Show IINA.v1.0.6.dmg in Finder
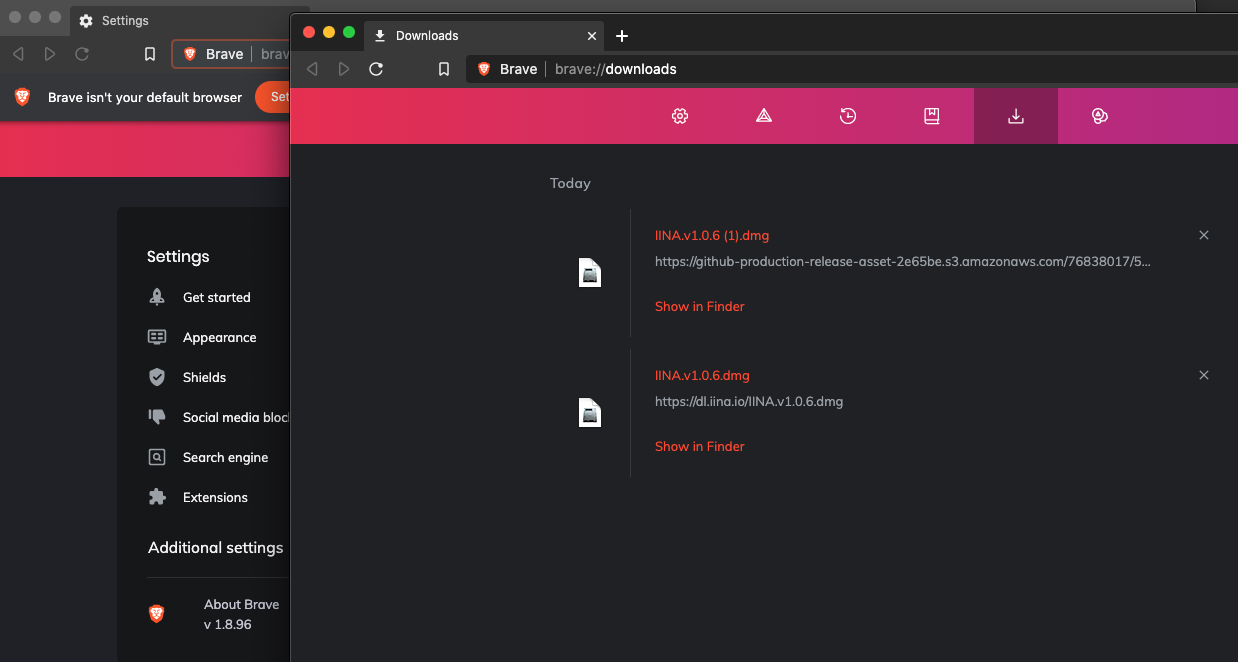1238x662 pixels. (700, 446)
